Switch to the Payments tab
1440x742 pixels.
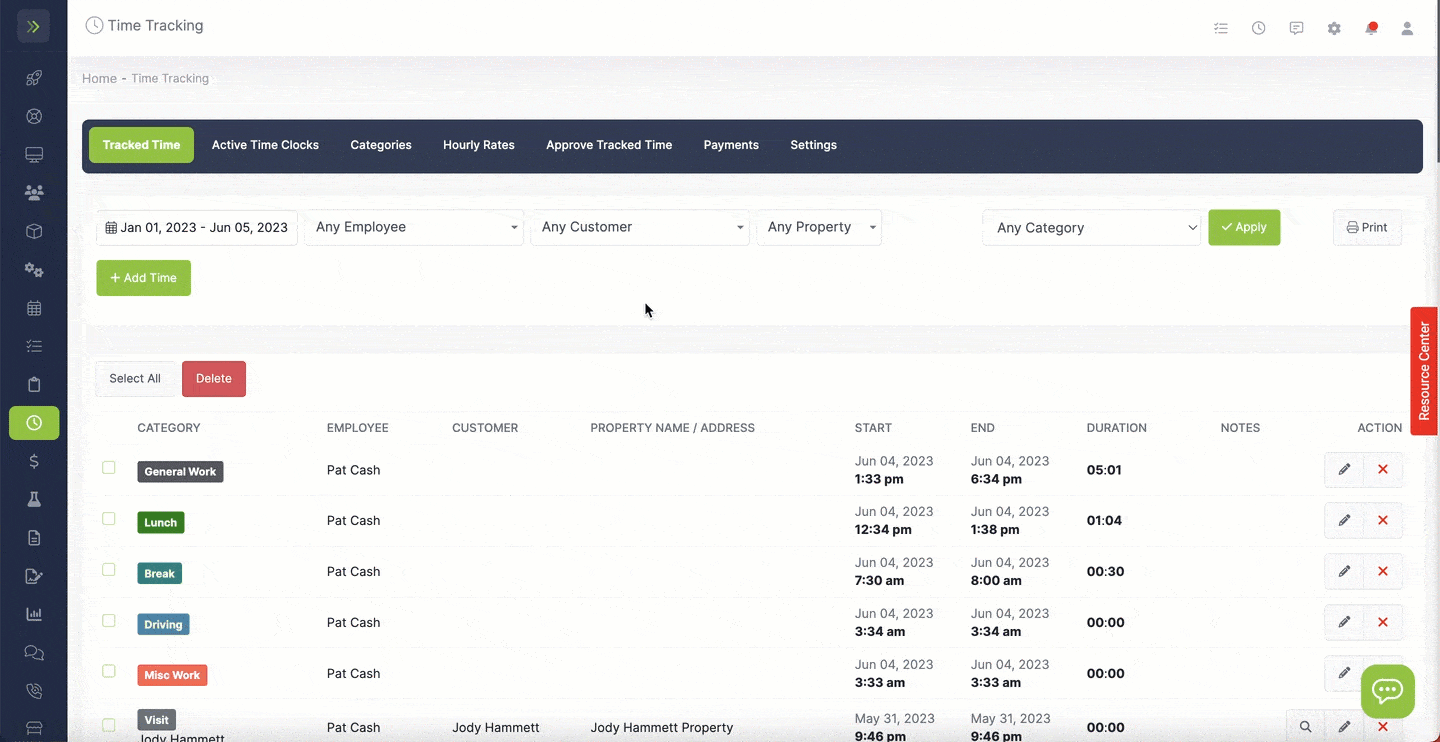point(731,145)
